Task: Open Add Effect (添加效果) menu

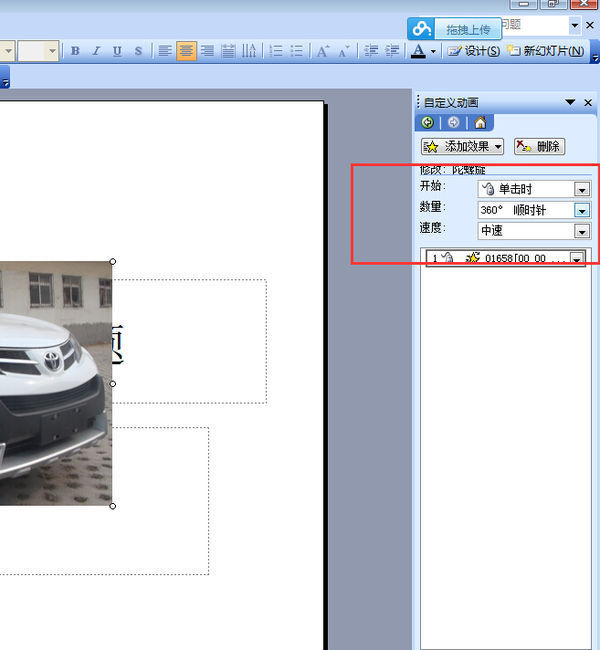Action: click(462, 146)
